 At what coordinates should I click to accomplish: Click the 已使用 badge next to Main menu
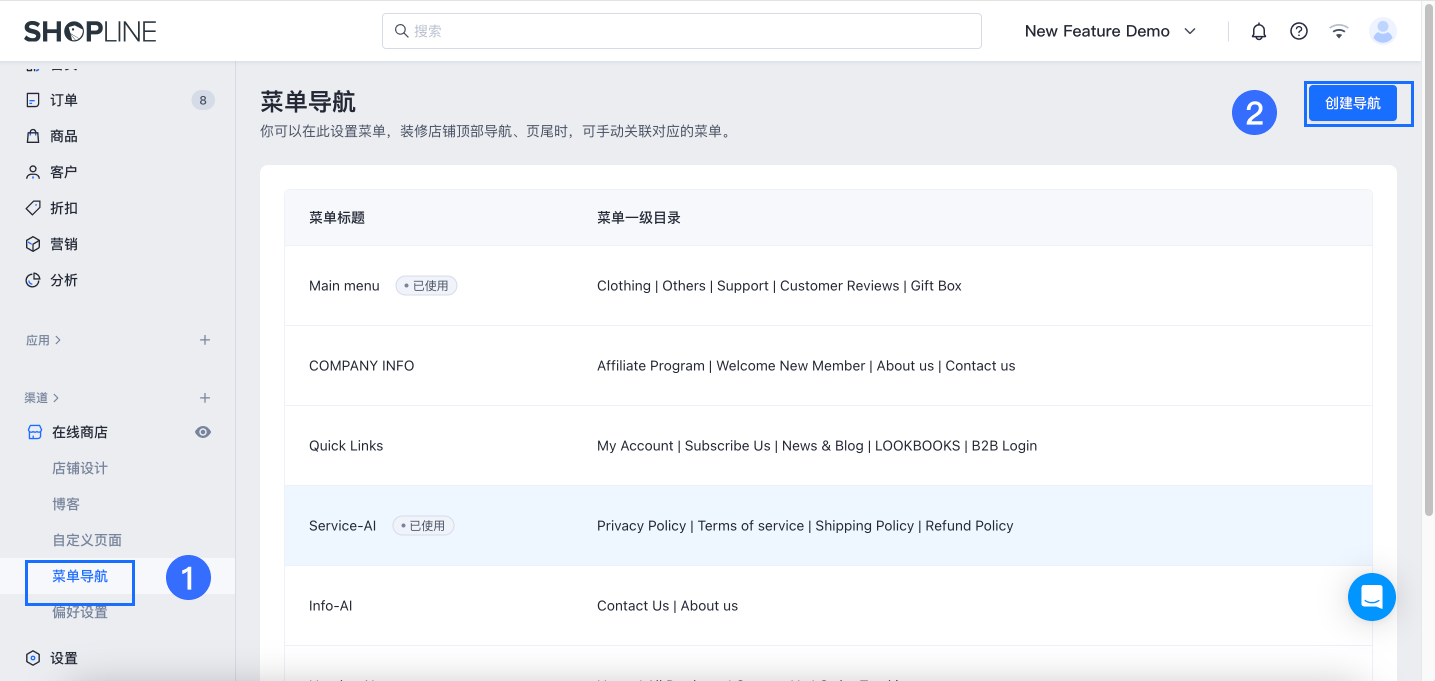(x=426, y=285)
